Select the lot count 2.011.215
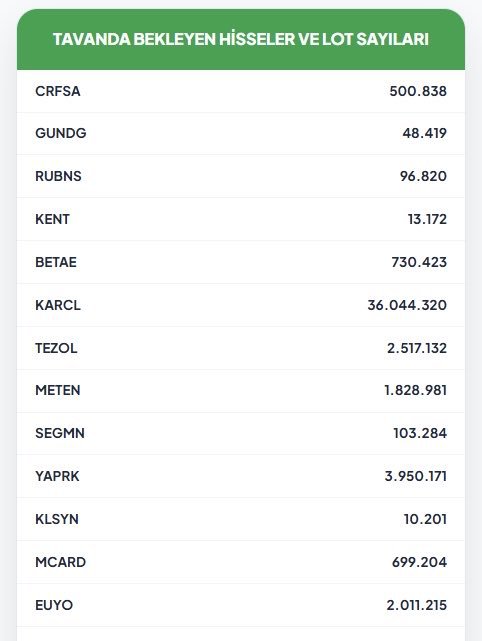Viewport: 482px width, 641px height. (x=416, y=605)
